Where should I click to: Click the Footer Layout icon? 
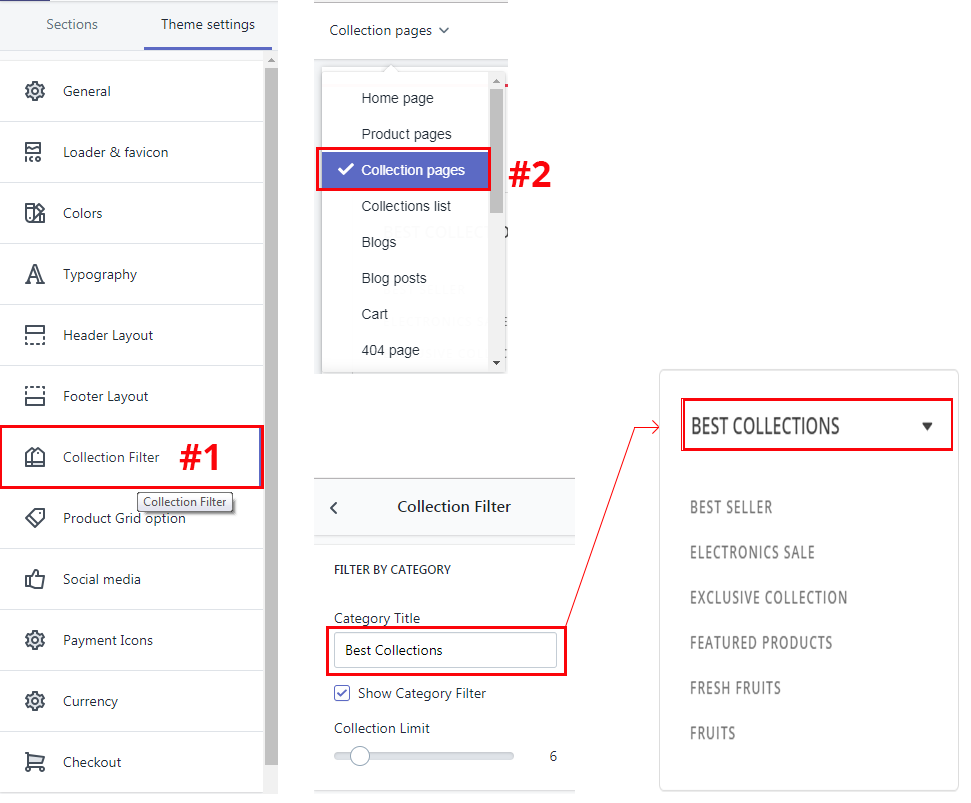[35, 396]
